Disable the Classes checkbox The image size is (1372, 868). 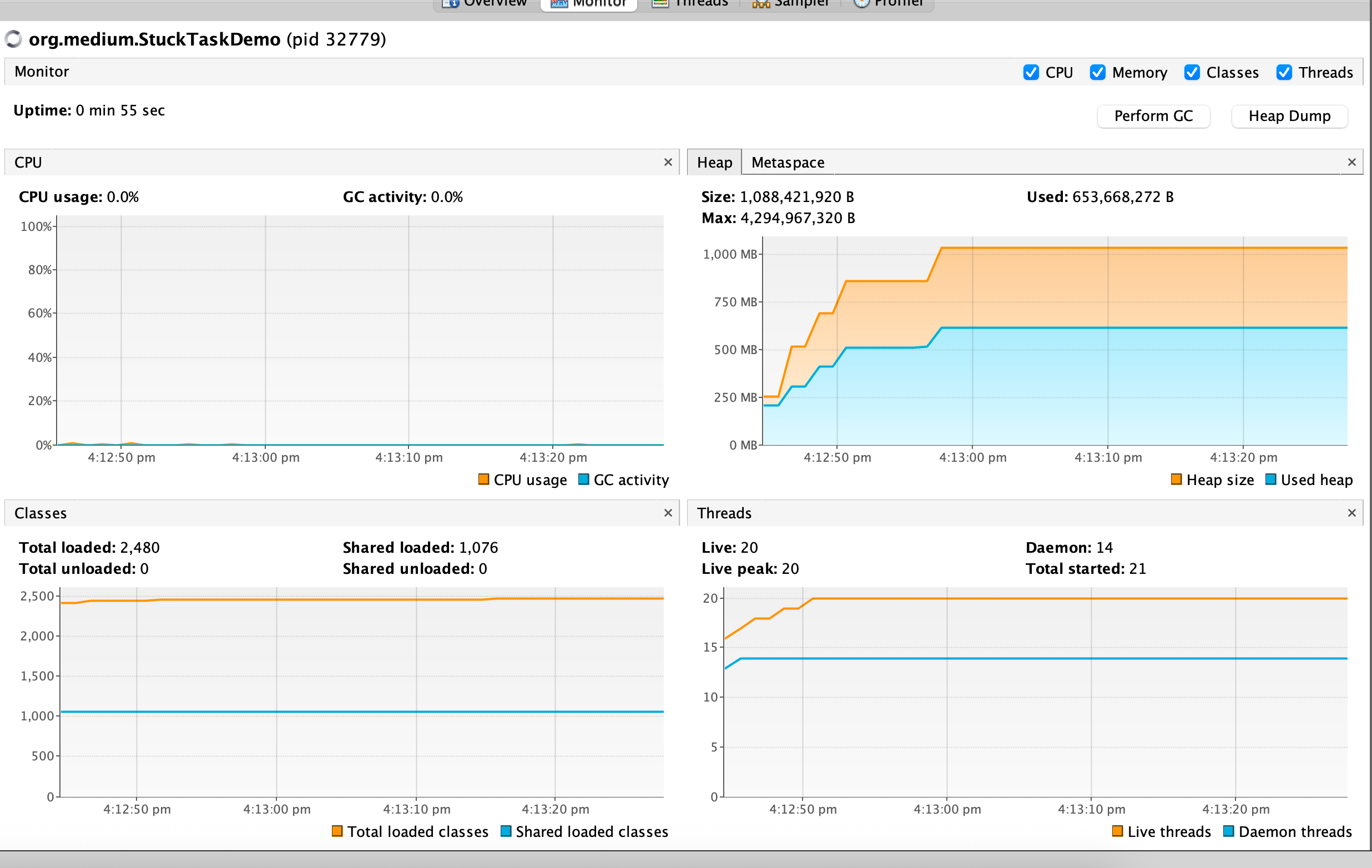point(1192,72)
